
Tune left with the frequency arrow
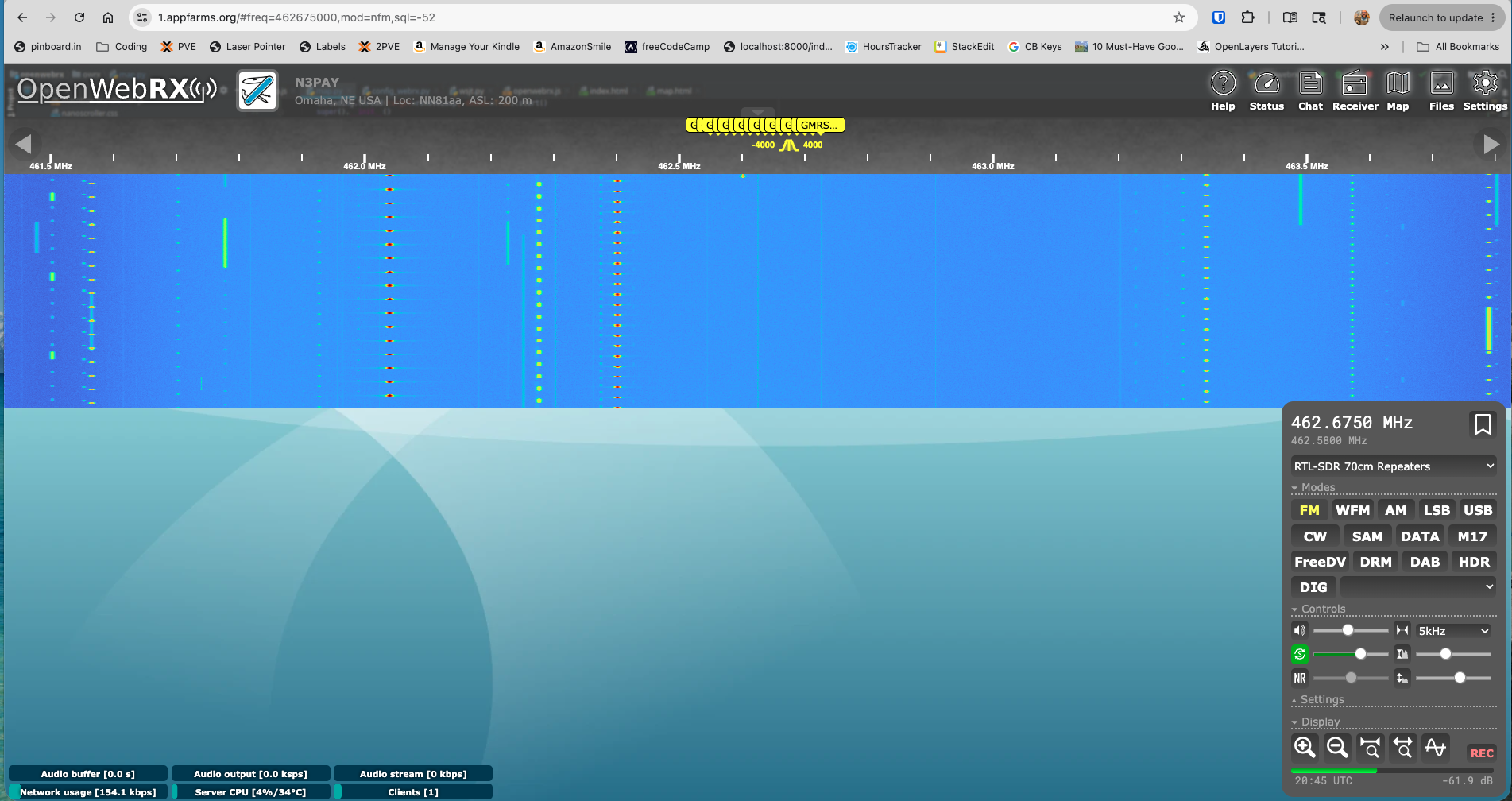[x=24, y=144]
